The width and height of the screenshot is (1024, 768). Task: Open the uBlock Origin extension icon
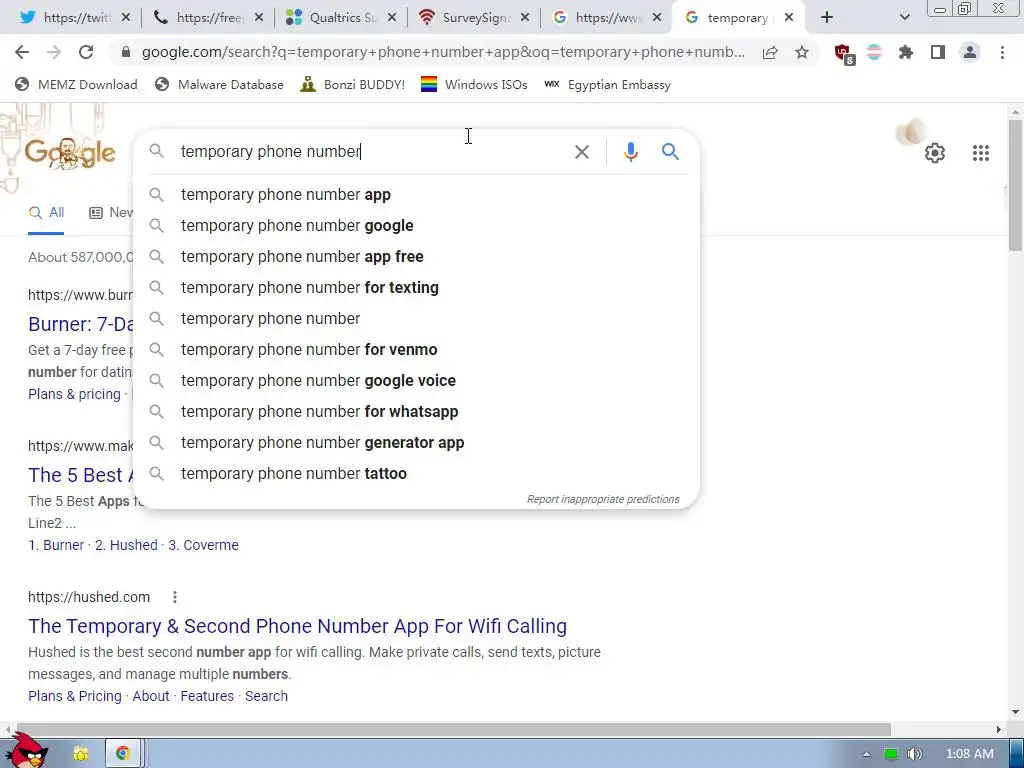(844, 54)
